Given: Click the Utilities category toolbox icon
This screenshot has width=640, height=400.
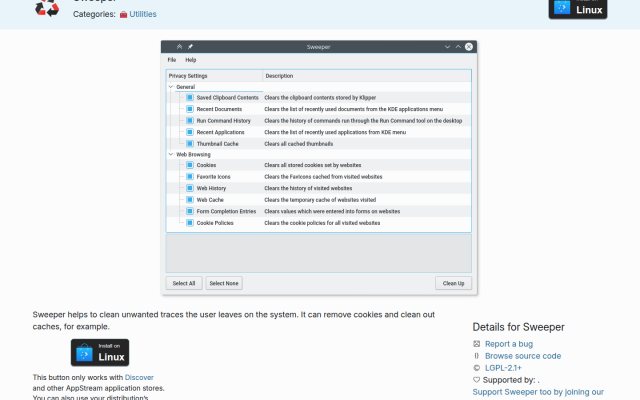Looking at the screenshot, I should (123, 15).
